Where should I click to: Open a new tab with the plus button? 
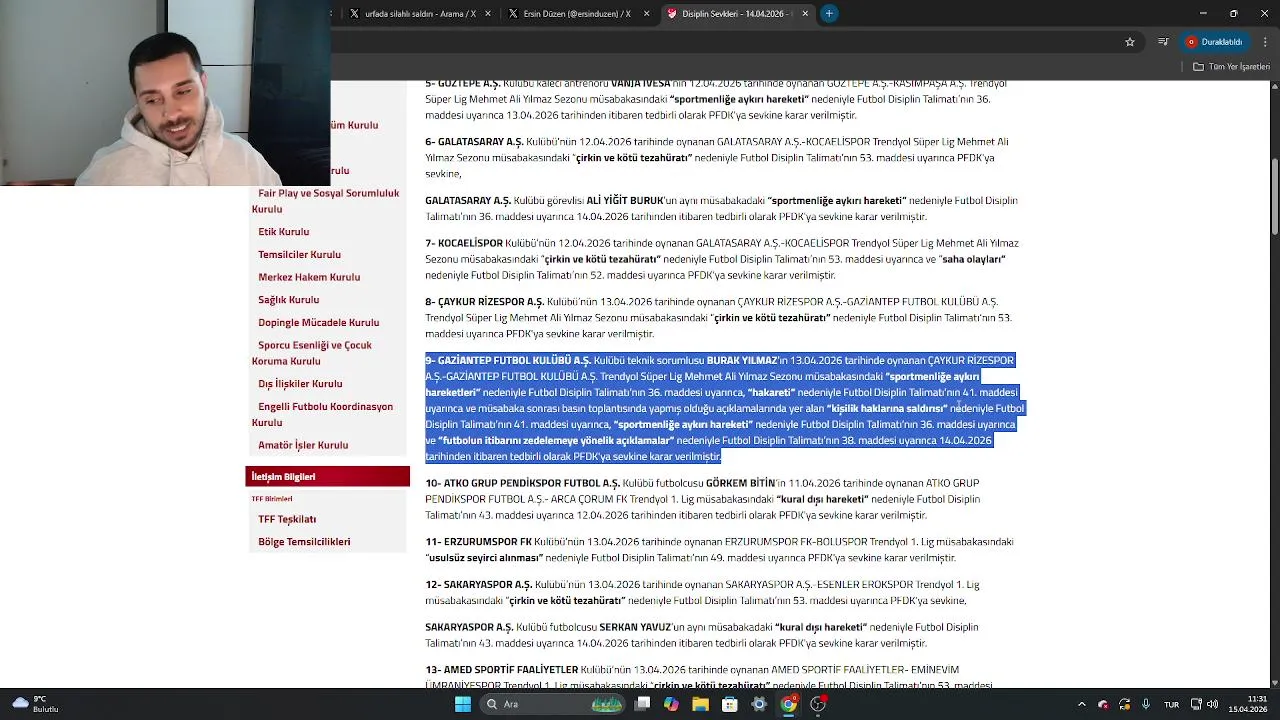coord(829,14)
